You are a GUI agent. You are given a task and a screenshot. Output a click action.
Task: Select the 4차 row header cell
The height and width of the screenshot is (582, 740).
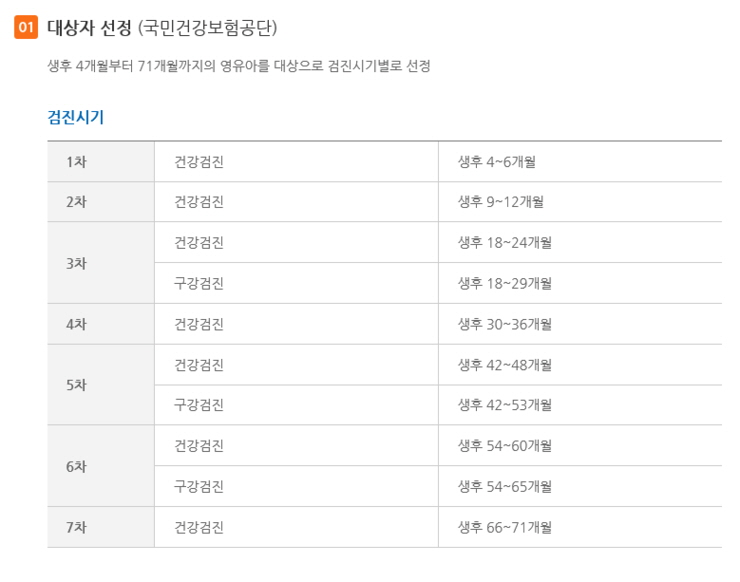[77, 324]
